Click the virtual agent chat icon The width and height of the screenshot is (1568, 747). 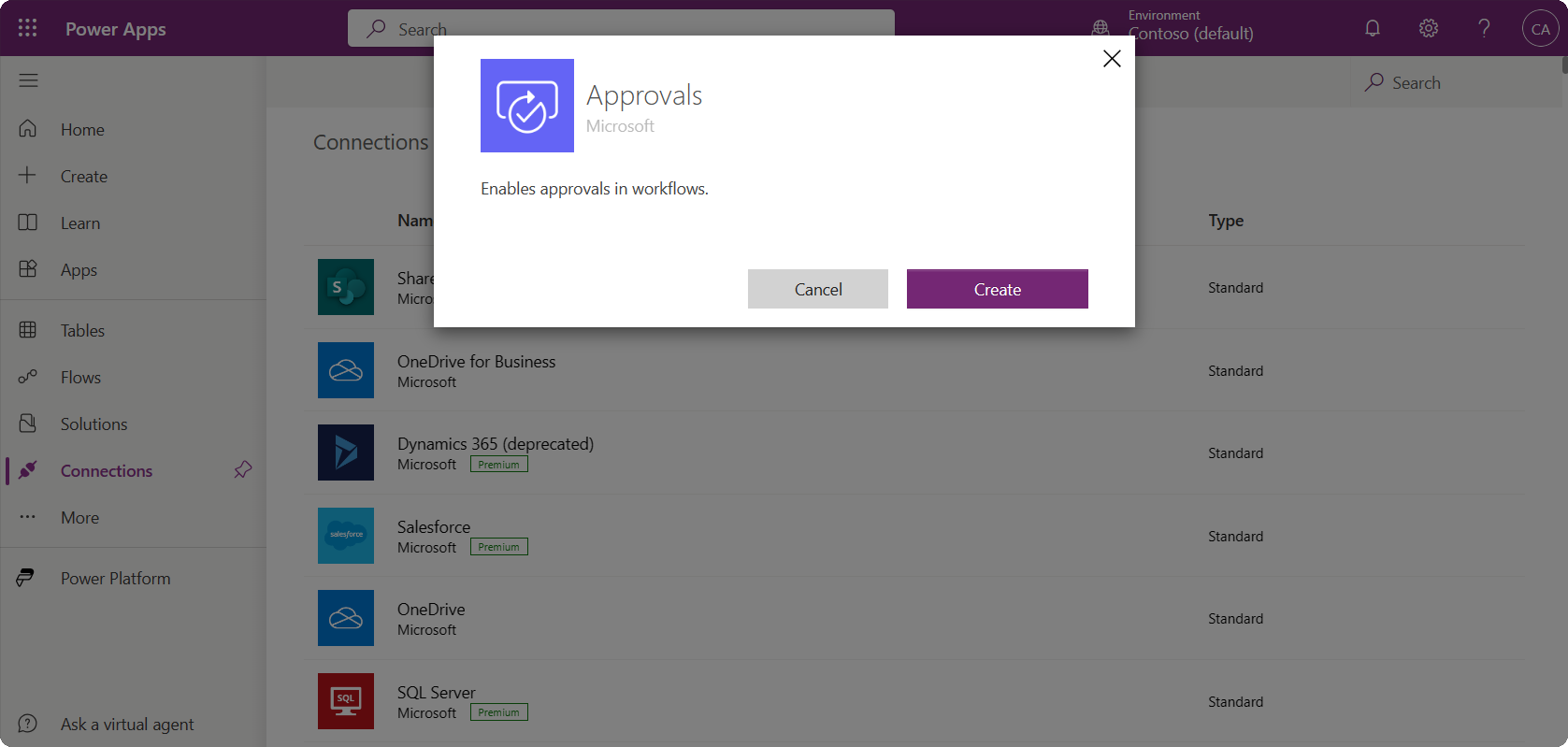click(28, 724)
